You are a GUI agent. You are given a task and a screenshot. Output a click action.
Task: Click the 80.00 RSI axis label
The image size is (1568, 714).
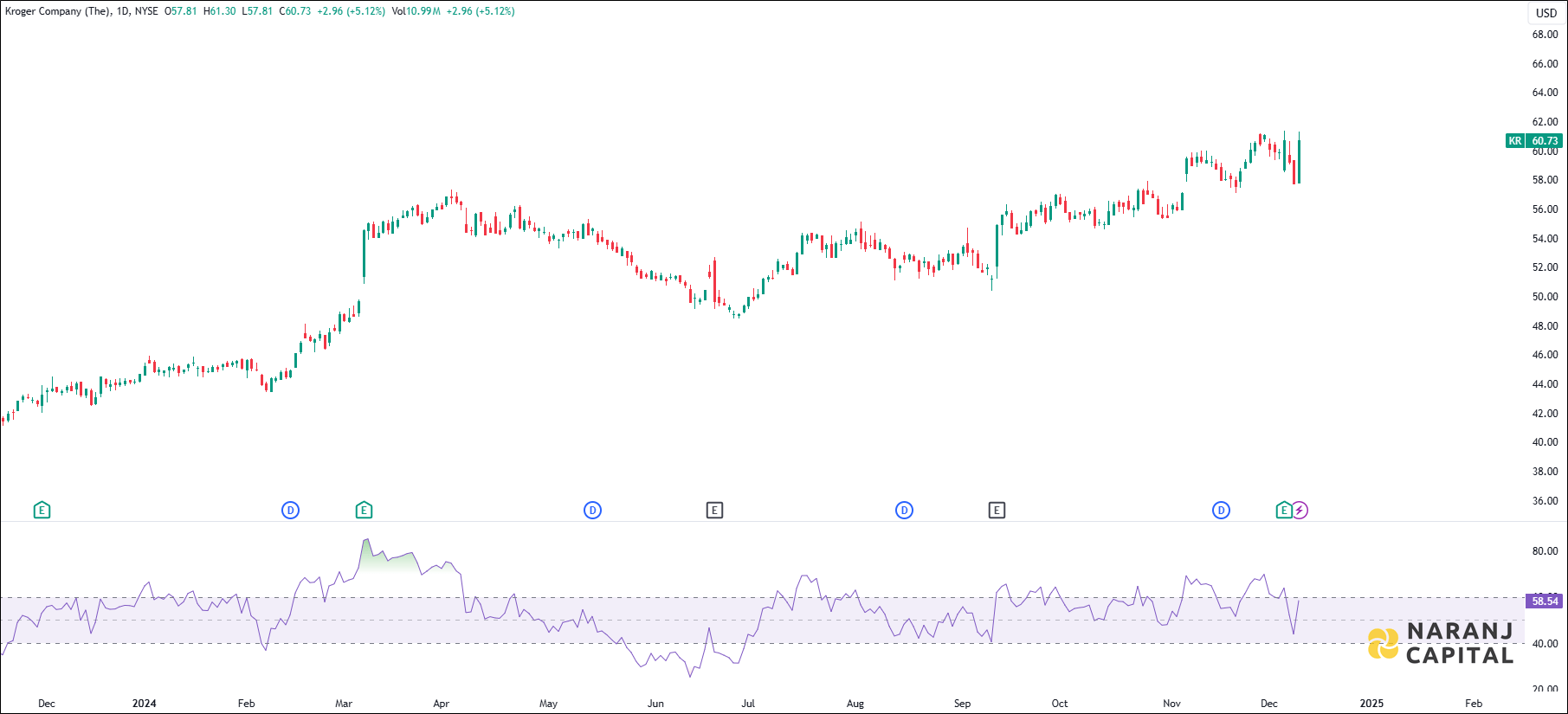point(1545,551)
